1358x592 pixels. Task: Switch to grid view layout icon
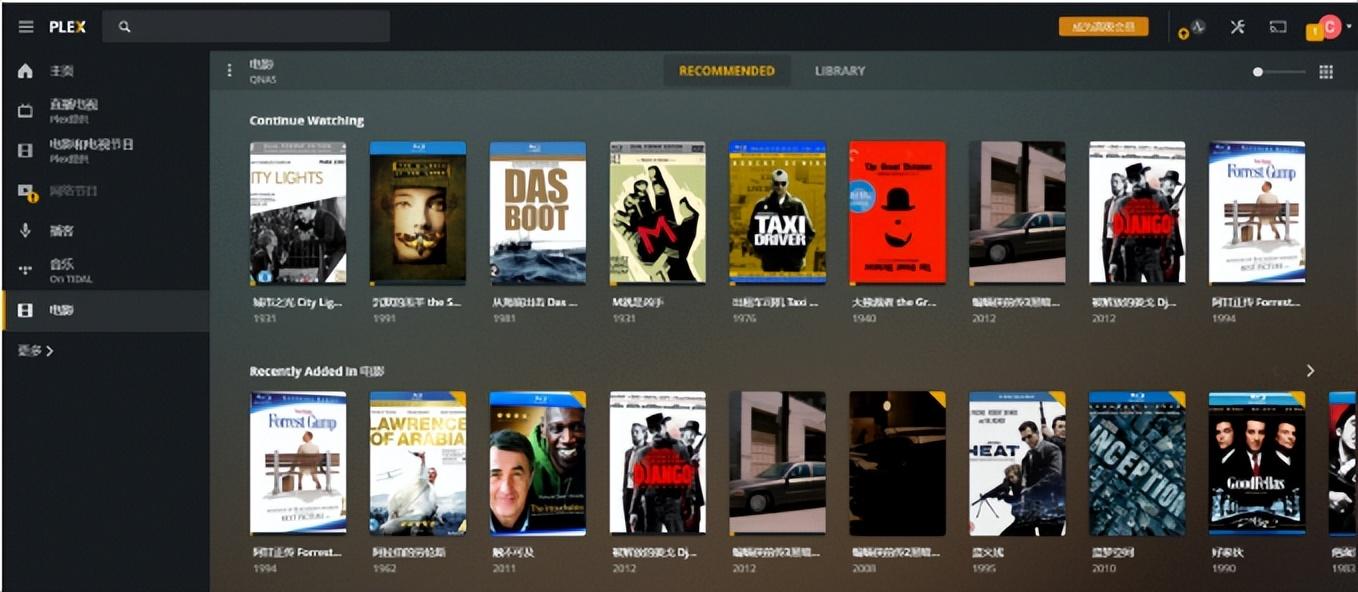tap(1326, 72)
